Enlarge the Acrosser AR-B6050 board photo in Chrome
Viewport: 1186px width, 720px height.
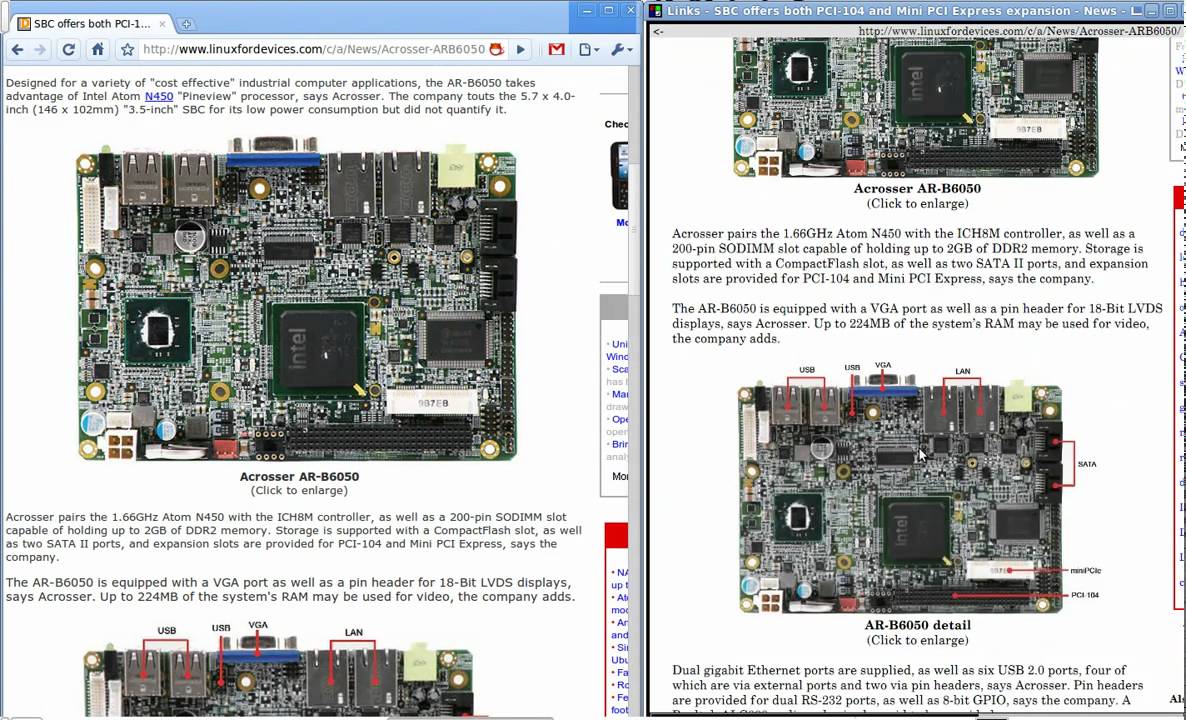(x=298, y=299)
